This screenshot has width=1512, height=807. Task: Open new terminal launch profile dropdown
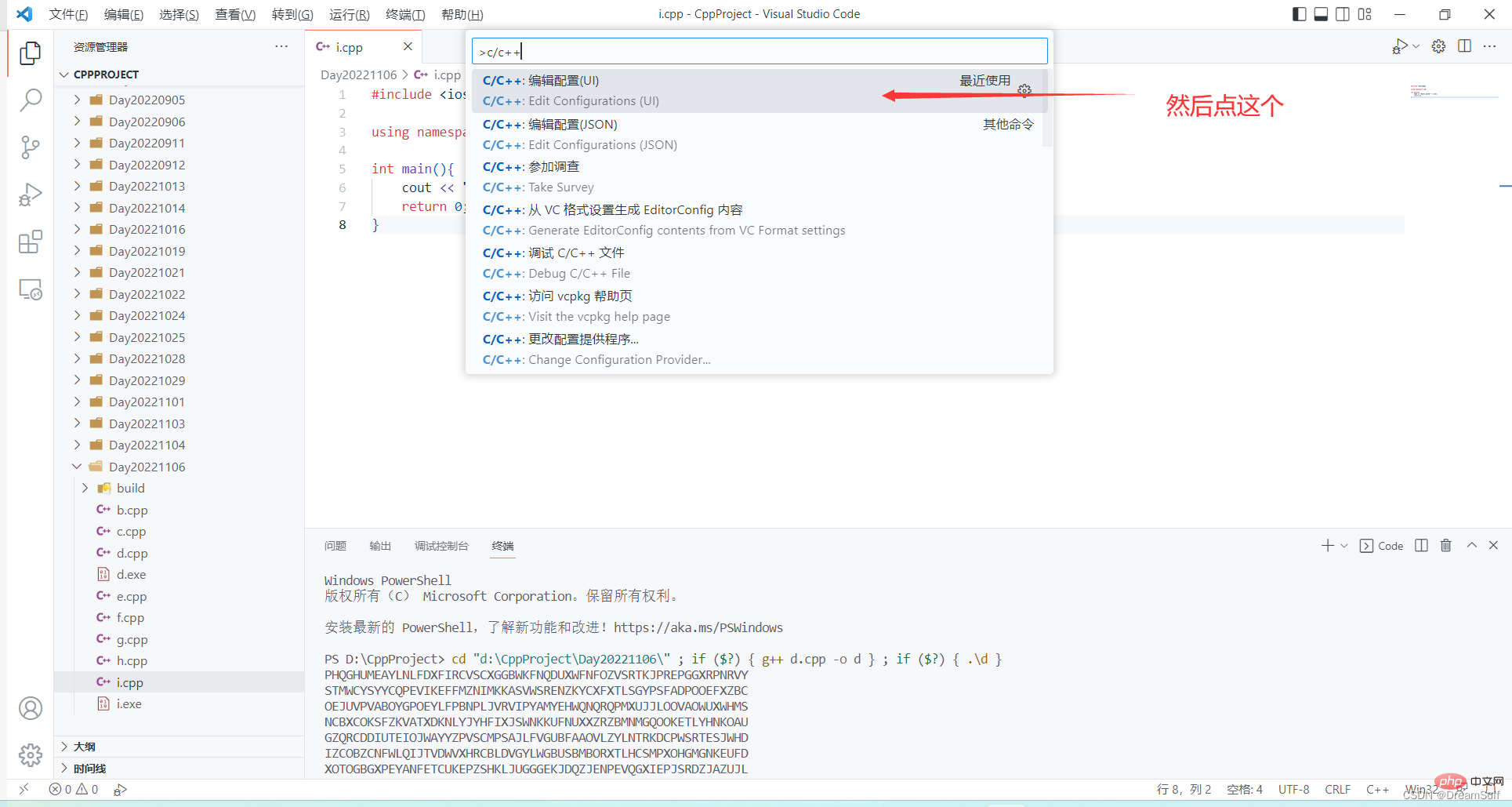1344,546
